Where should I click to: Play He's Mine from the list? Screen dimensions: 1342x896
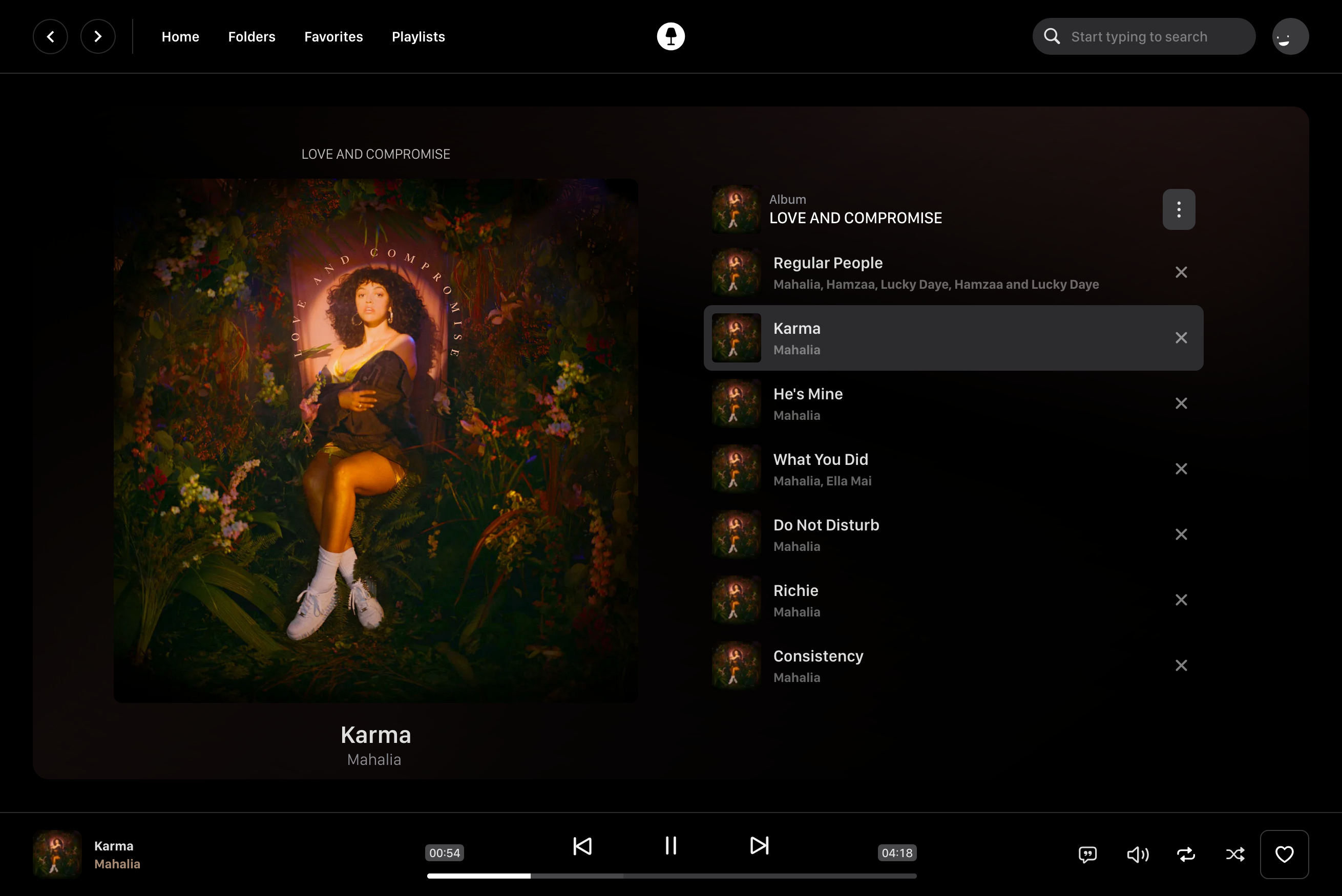coord(953,403)
